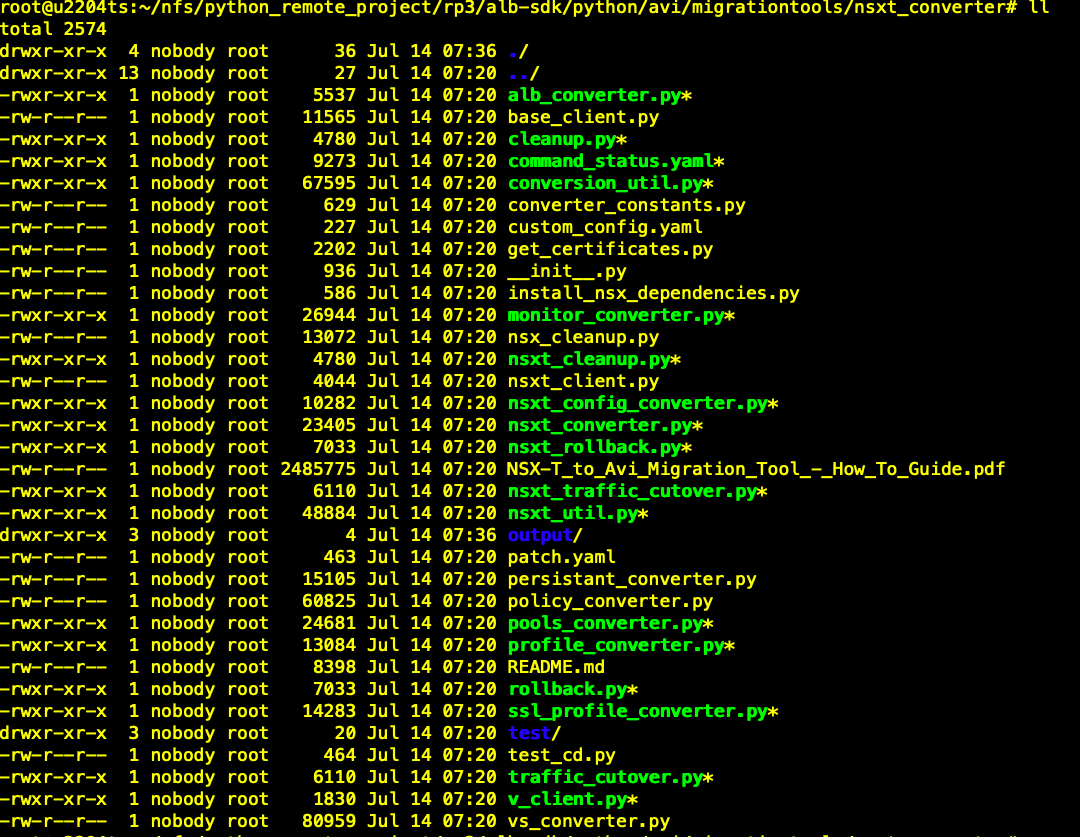The width and height of the screenshot is (1080, 837).
Task: Select the How_To_Guide.pdf filename
Action: point(756,469)
